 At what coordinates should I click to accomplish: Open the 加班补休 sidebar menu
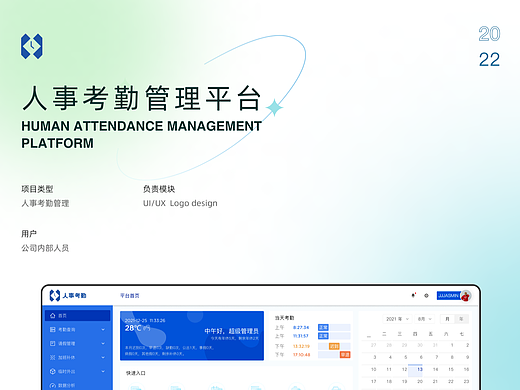tap(77, 357)
